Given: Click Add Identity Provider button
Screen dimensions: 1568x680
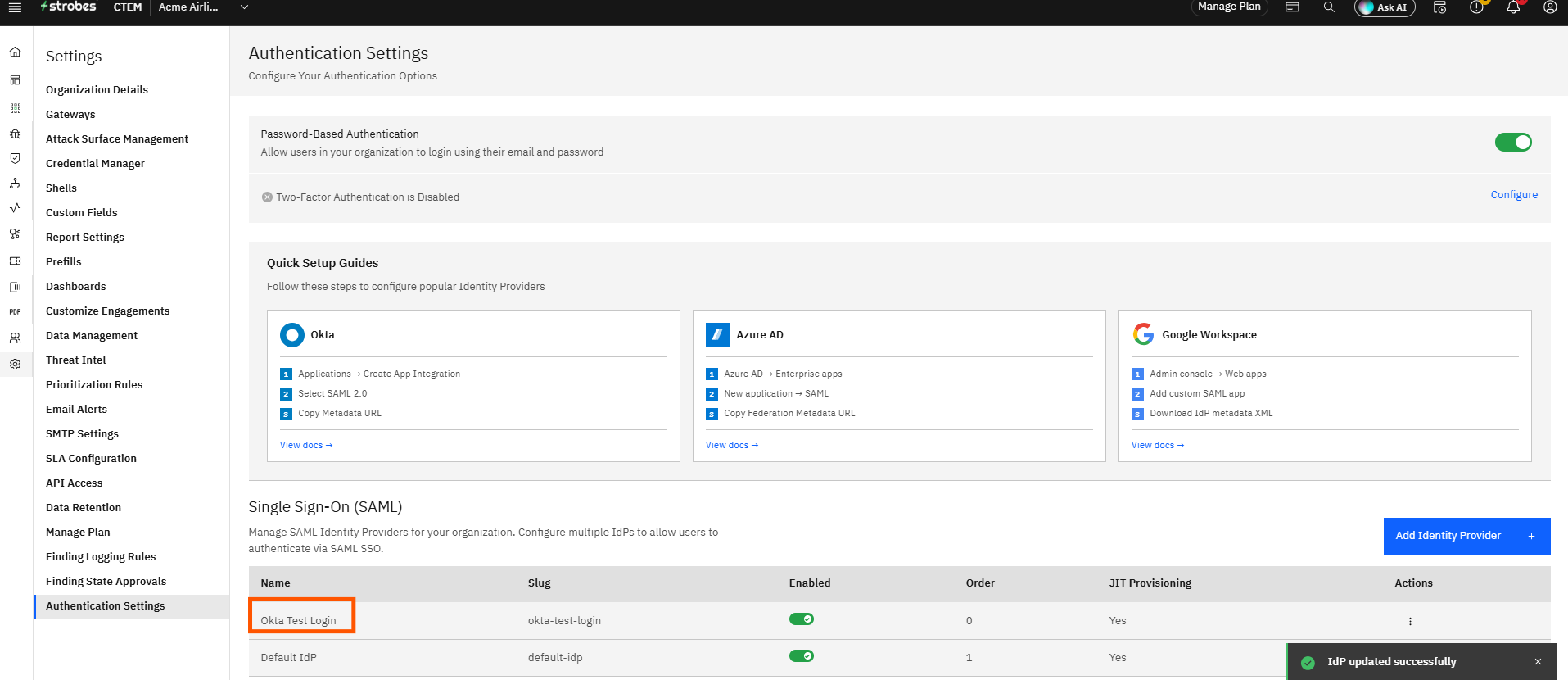Looking at the screenshot, I should point(1466,536).
